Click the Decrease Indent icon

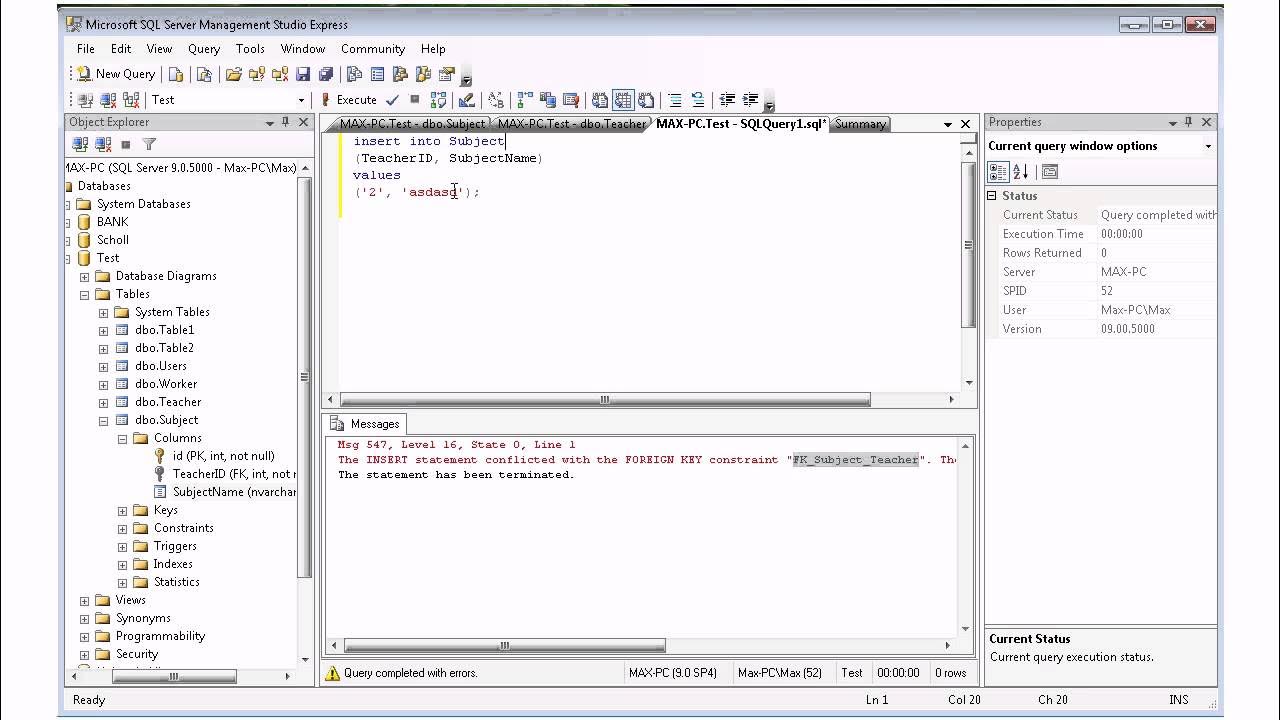tap(727, 100)
